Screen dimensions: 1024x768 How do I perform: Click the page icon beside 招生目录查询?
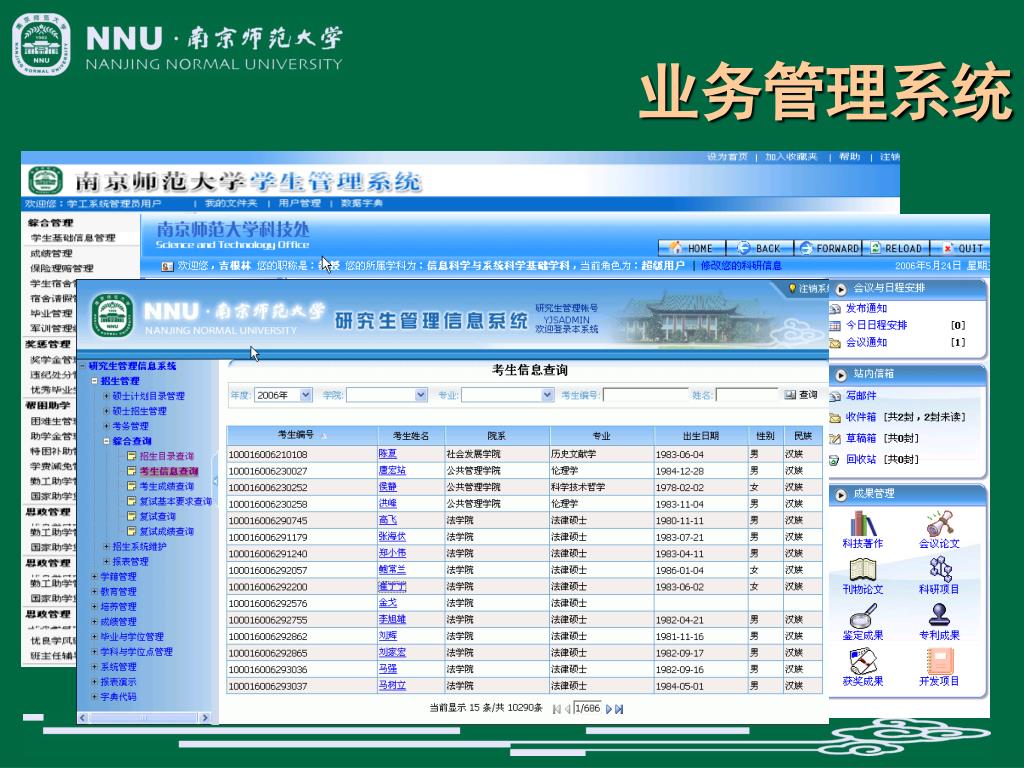click(131, 456)
